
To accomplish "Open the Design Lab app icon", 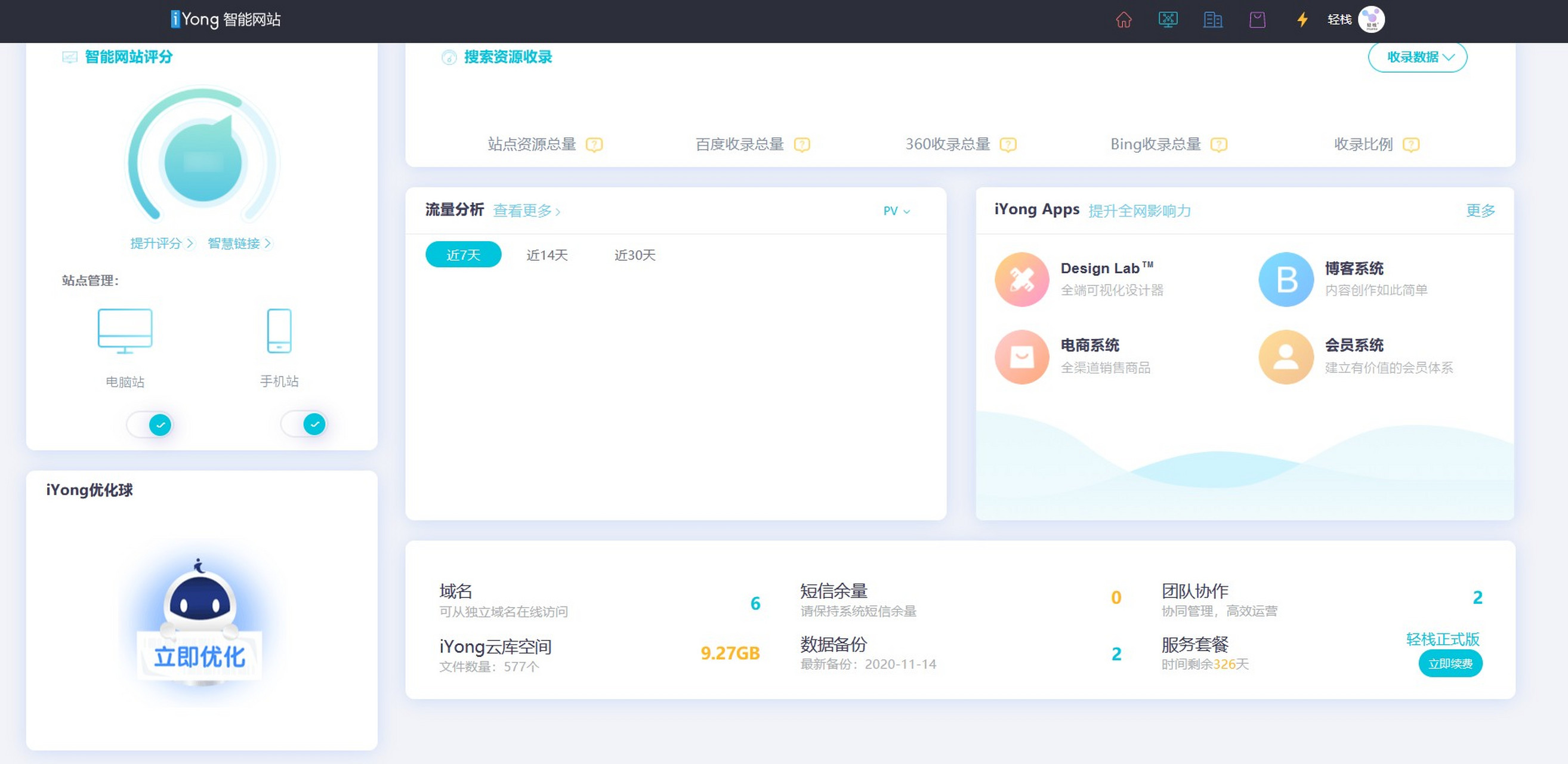I will (x=1022, y=279).
